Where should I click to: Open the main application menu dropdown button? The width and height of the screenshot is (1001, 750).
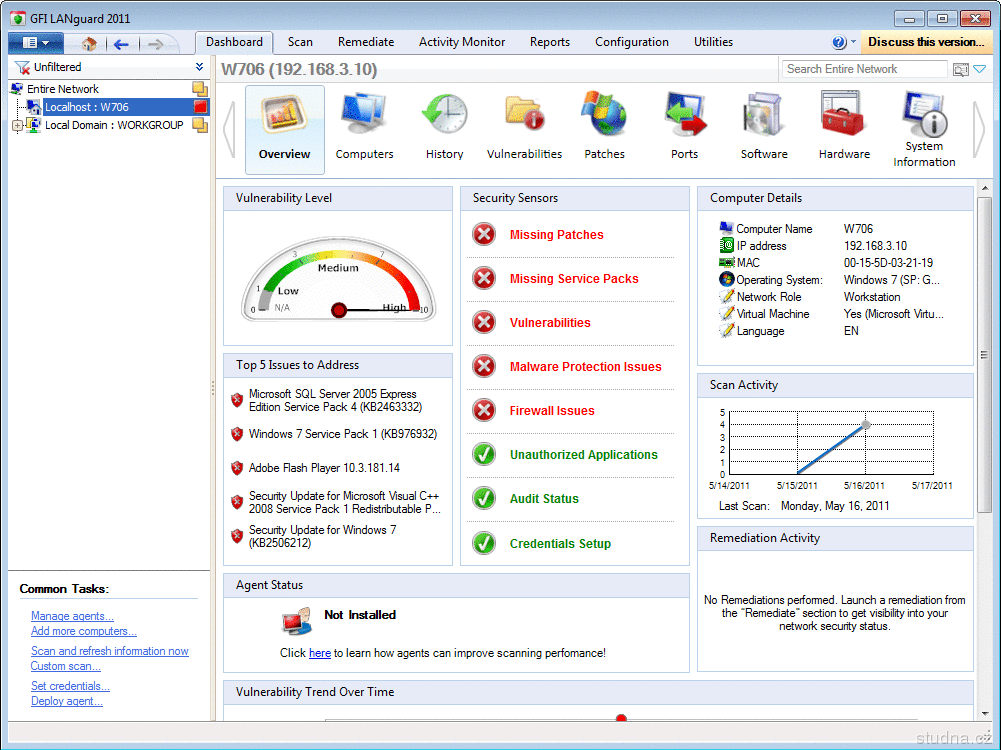coord(36,43)
